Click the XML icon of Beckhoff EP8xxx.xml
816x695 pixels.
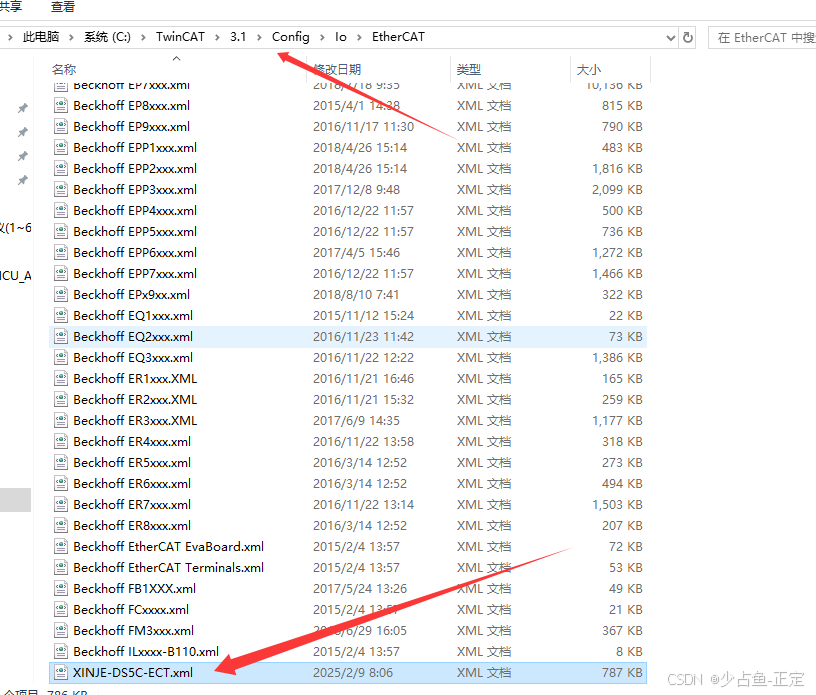(61, 106)
